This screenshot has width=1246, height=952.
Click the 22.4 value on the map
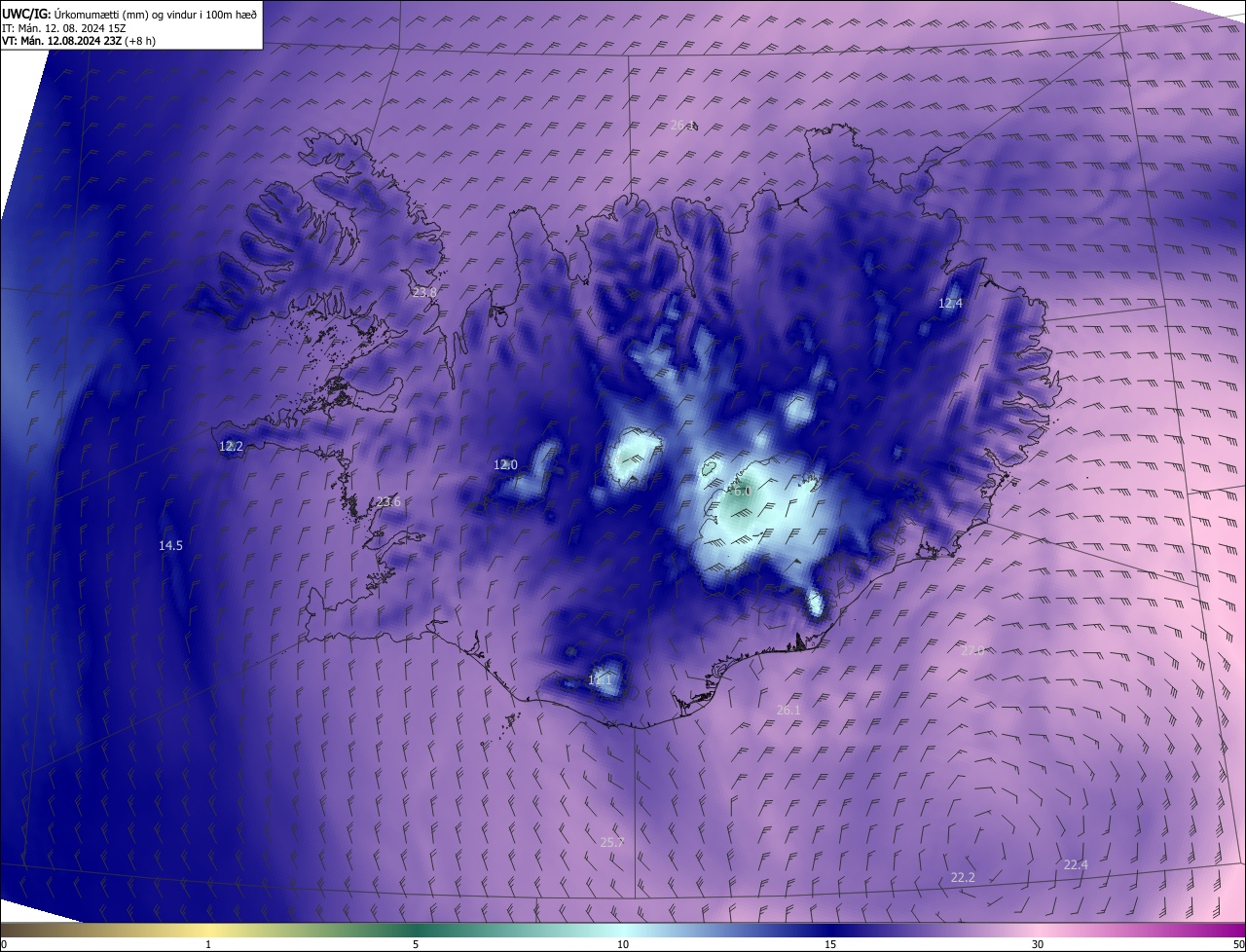1076,865
